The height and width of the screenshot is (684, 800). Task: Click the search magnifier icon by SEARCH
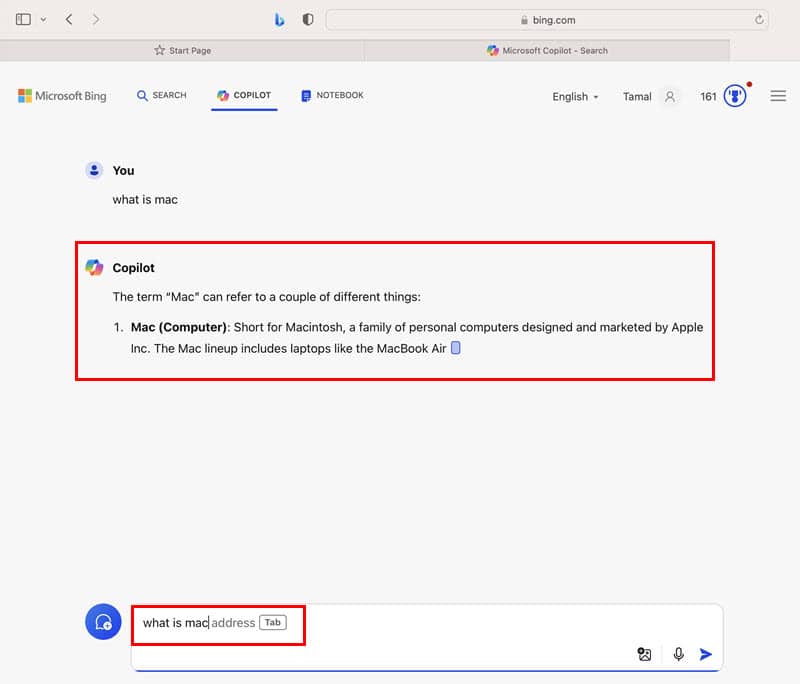point(142,95)
